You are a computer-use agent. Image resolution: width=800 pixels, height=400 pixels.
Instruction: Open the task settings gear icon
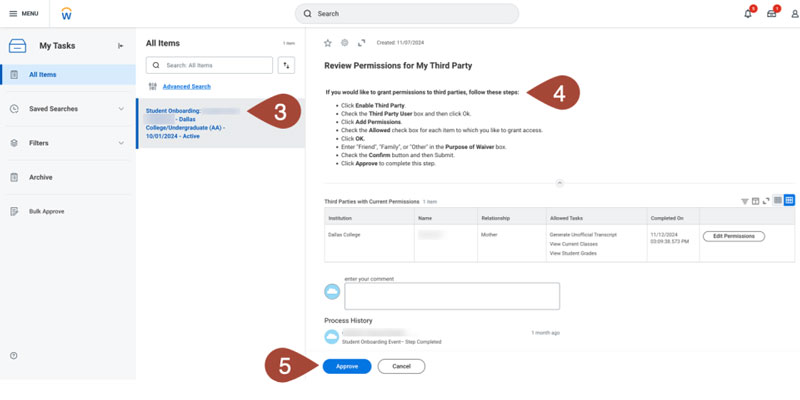point(345,43)
